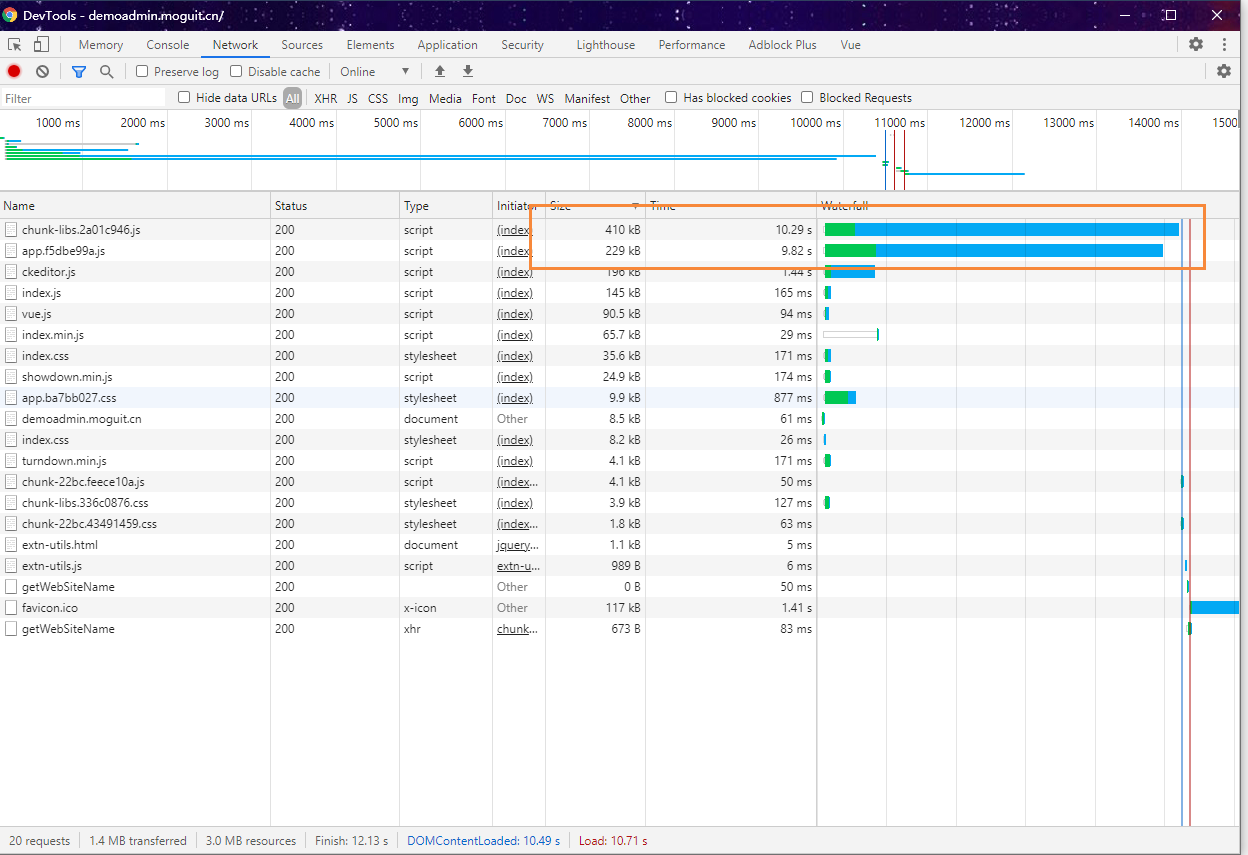1248x855 pixels.
Task: Switch to the Lighthouse tab
Action: click(x=605, y=45)
